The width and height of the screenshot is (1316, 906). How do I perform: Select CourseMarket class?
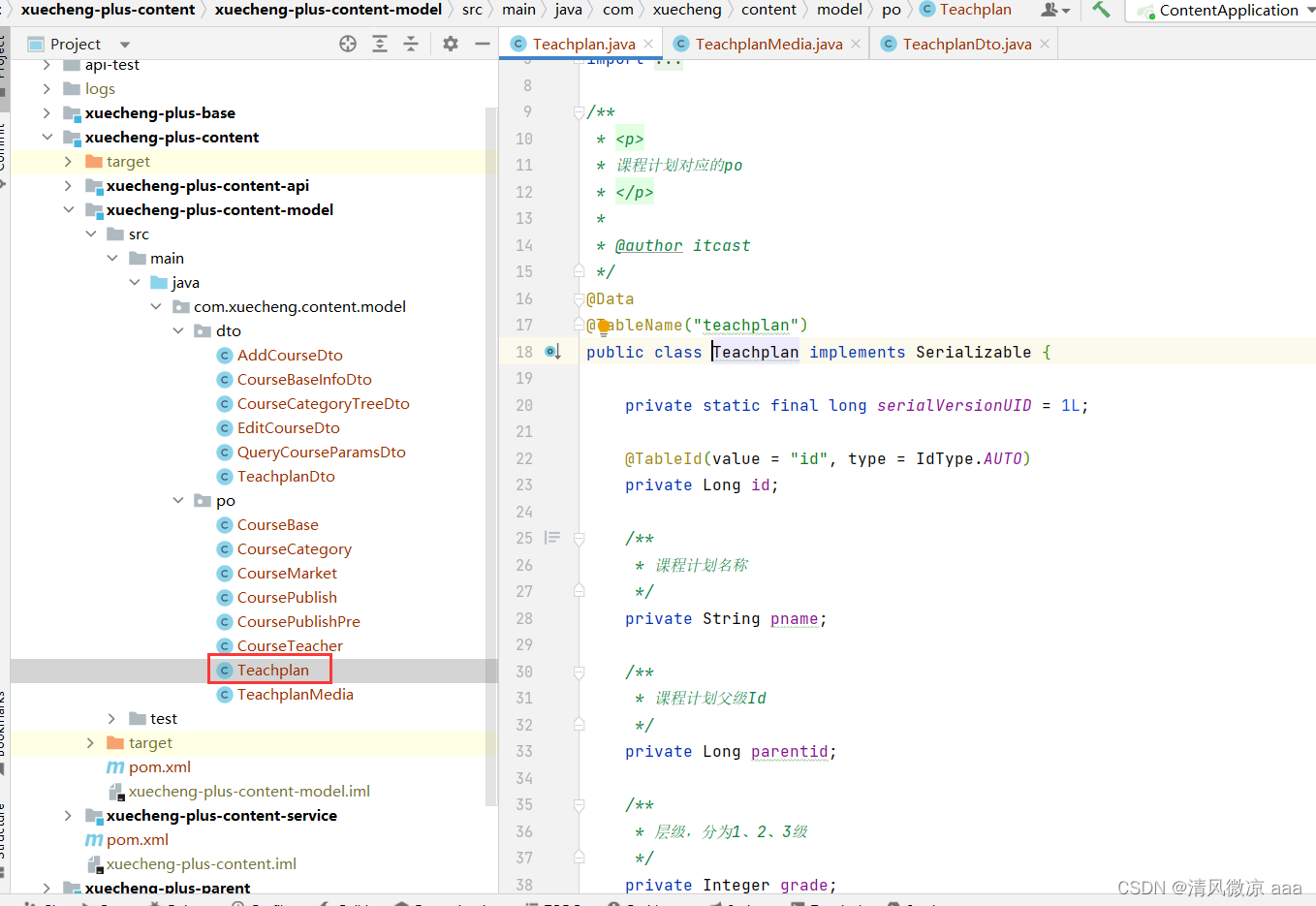point(287,573)
